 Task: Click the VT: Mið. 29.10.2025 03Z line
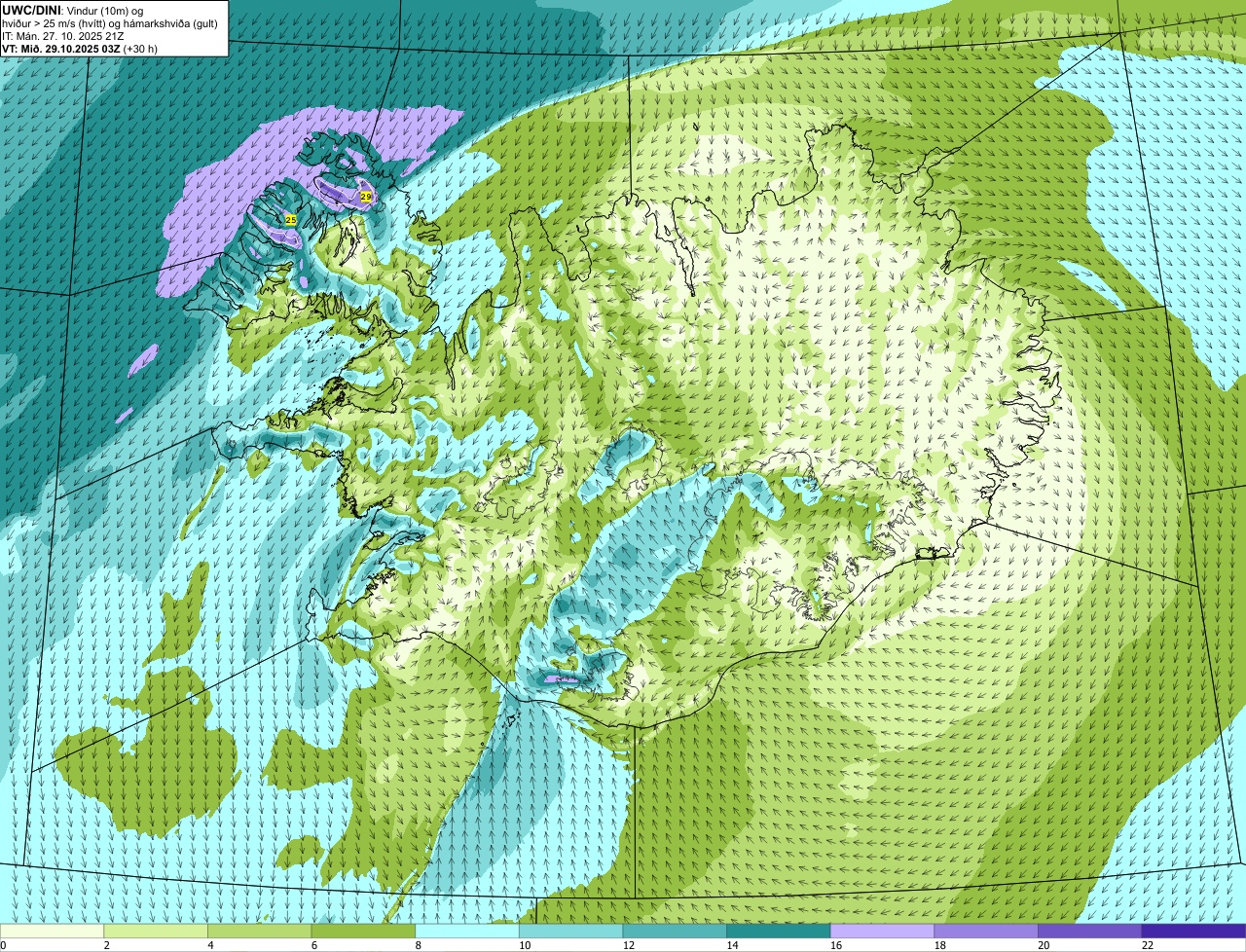(x=61, y=49)
